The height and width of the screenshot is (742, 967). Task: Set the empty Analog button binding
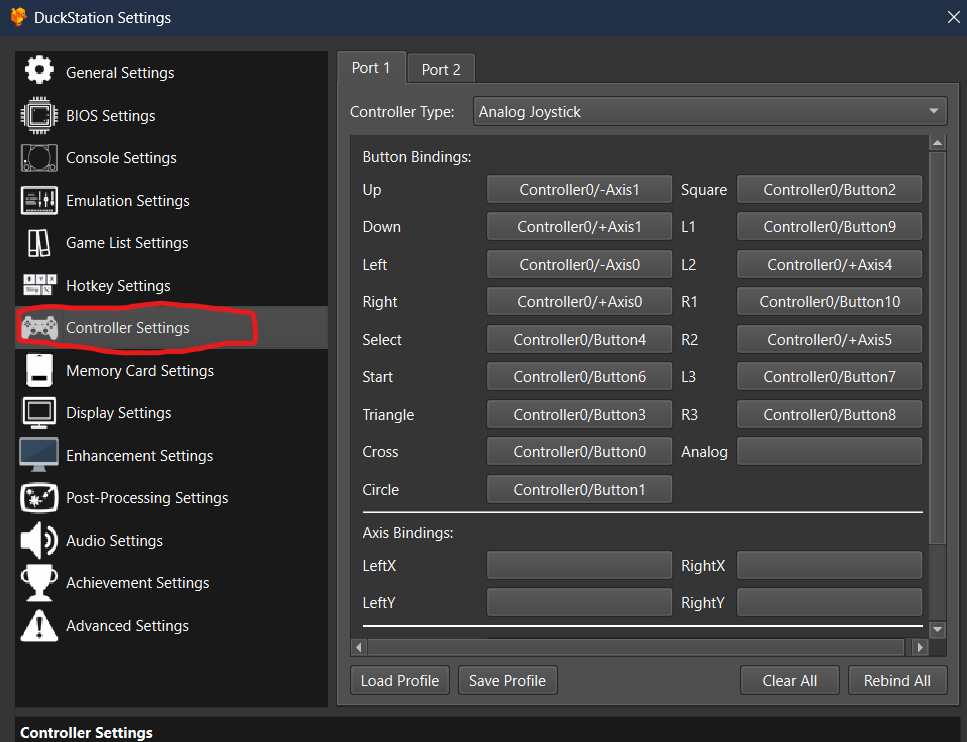[829, 451]
